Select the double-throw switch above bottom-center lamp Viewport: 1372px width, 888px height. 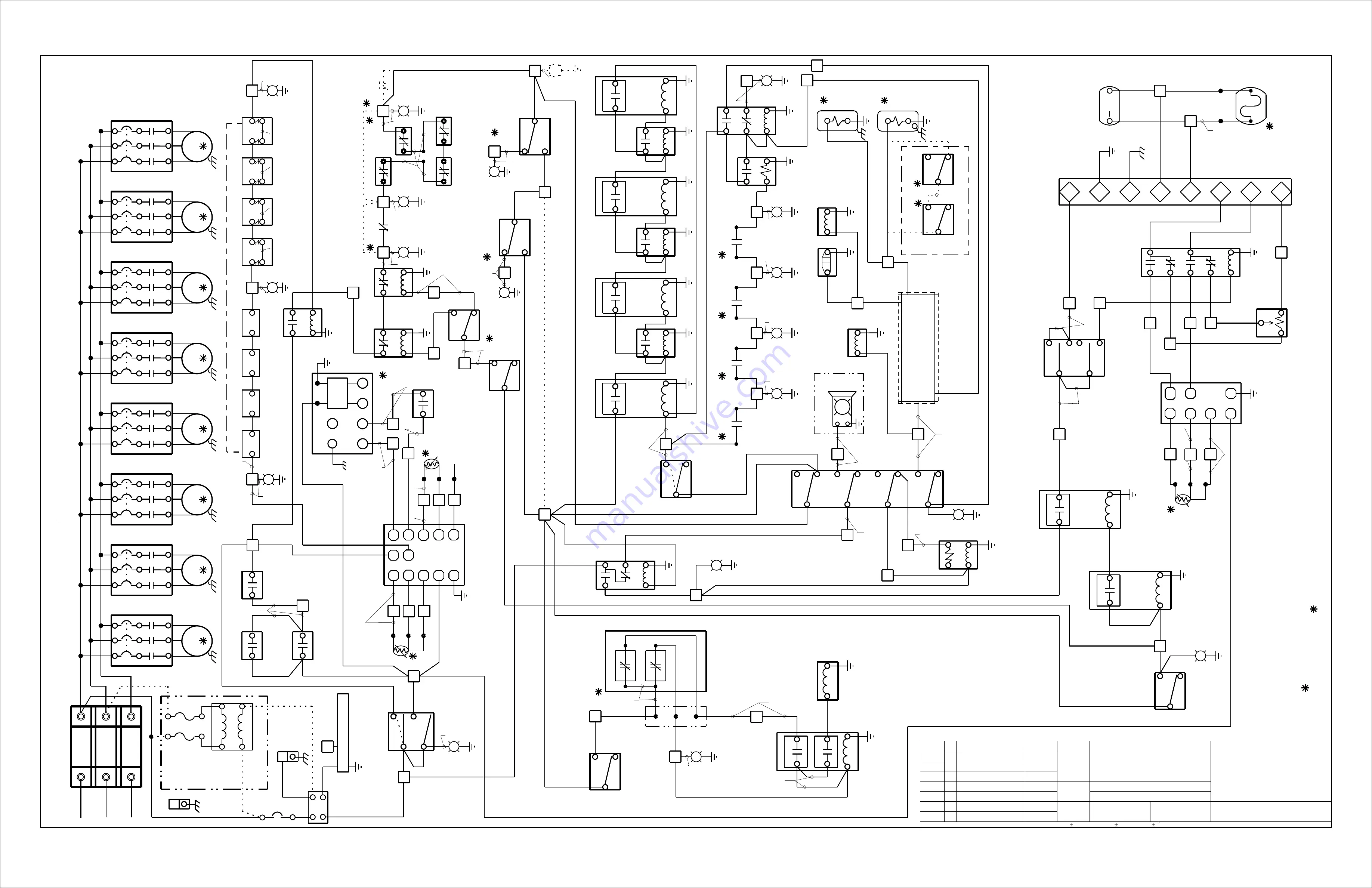tap(411, 731)
